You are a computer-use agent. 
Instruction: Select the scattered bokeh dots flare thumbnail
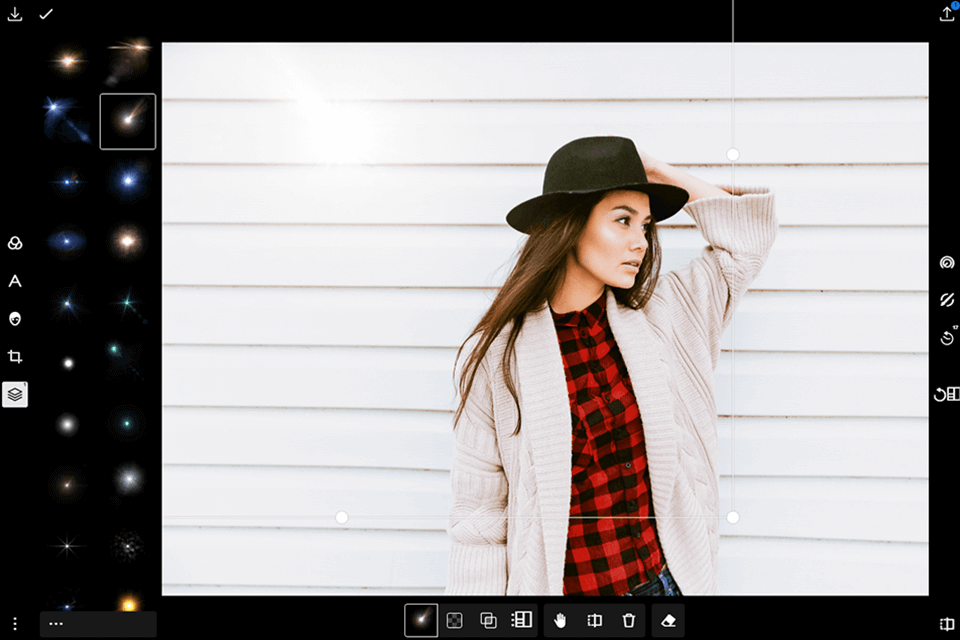[127, 545]
